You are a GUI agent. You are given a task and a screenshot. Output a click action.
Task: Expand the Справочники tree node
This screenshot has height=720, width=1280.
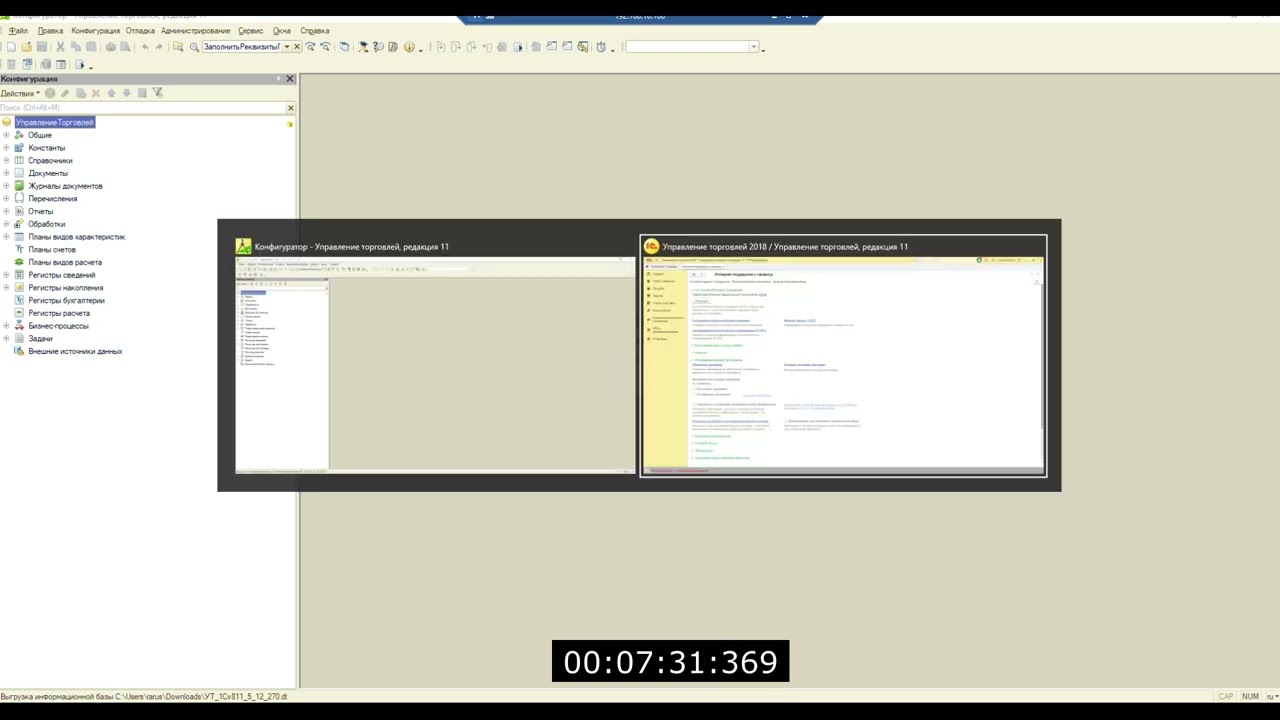point(6,160)
